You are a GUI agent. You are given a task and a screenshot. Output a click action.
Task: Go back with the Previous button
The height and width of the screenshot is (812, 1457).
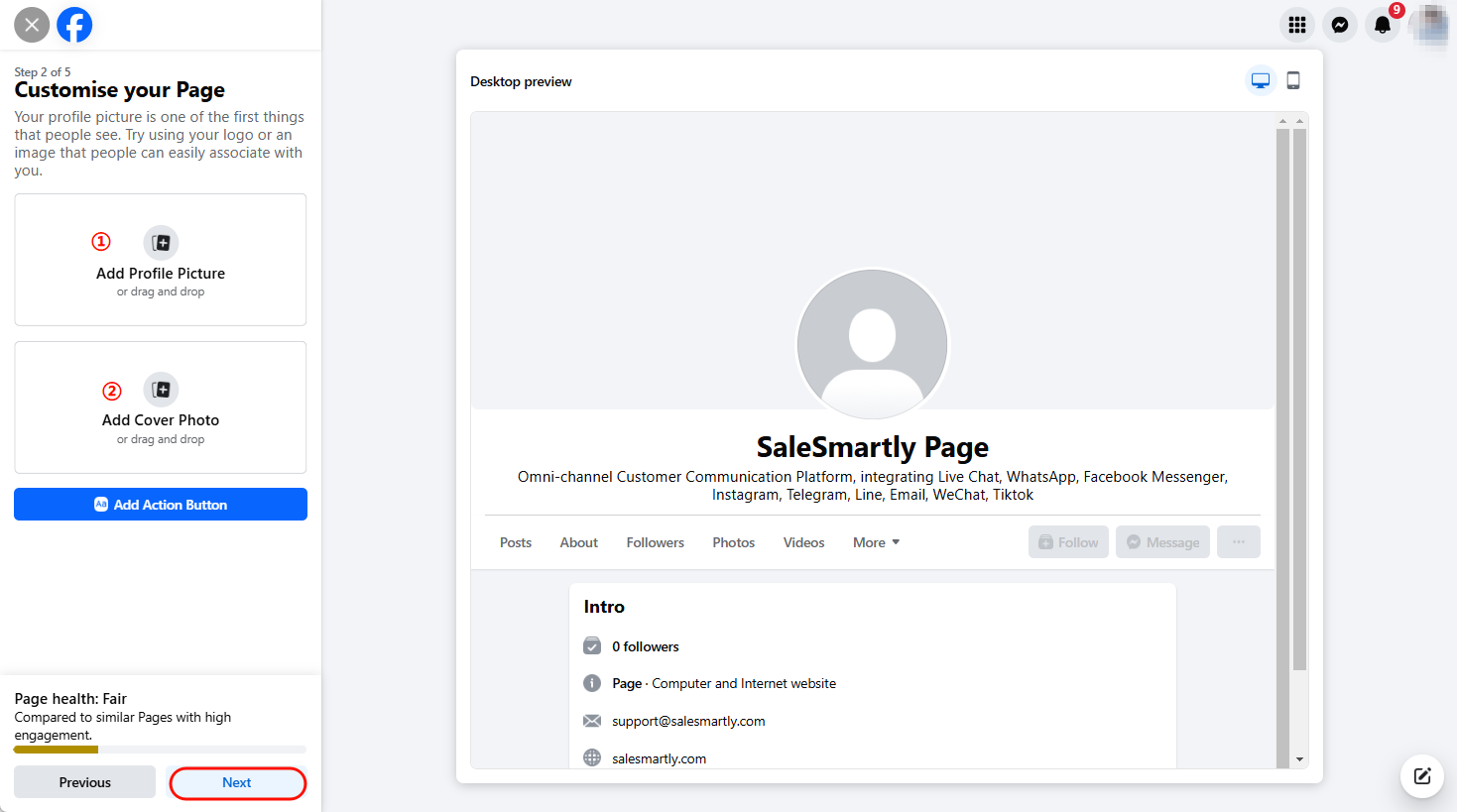pyautogui.click(x=85, y=782)
